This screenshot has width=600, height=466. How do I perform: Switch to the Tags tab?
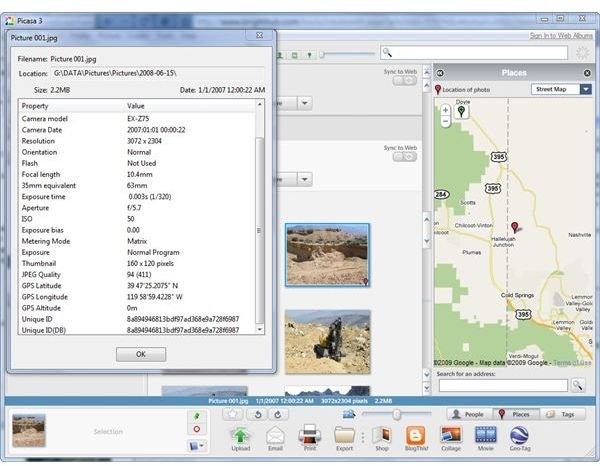(562, 414)
